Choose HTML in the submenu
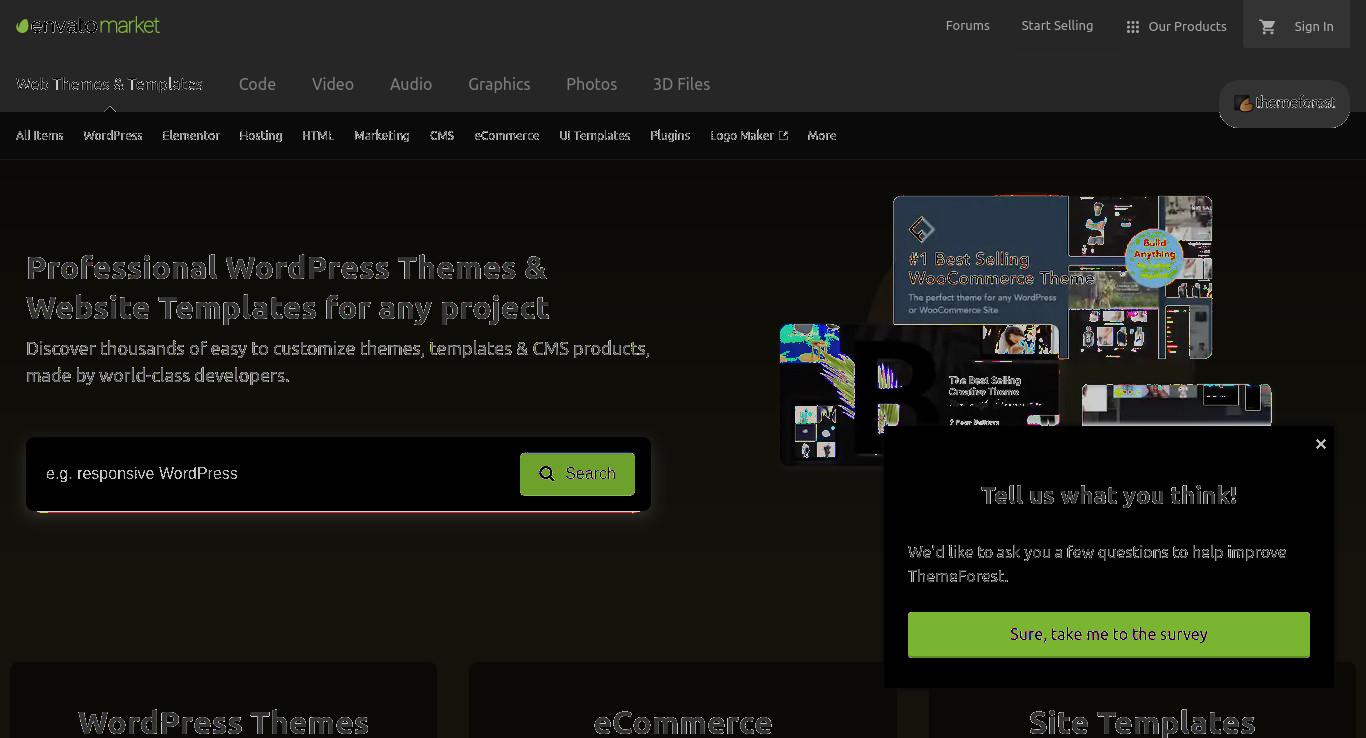Image resolution: width=1366 pixels, height=738 pixels. tap(318, 135)
